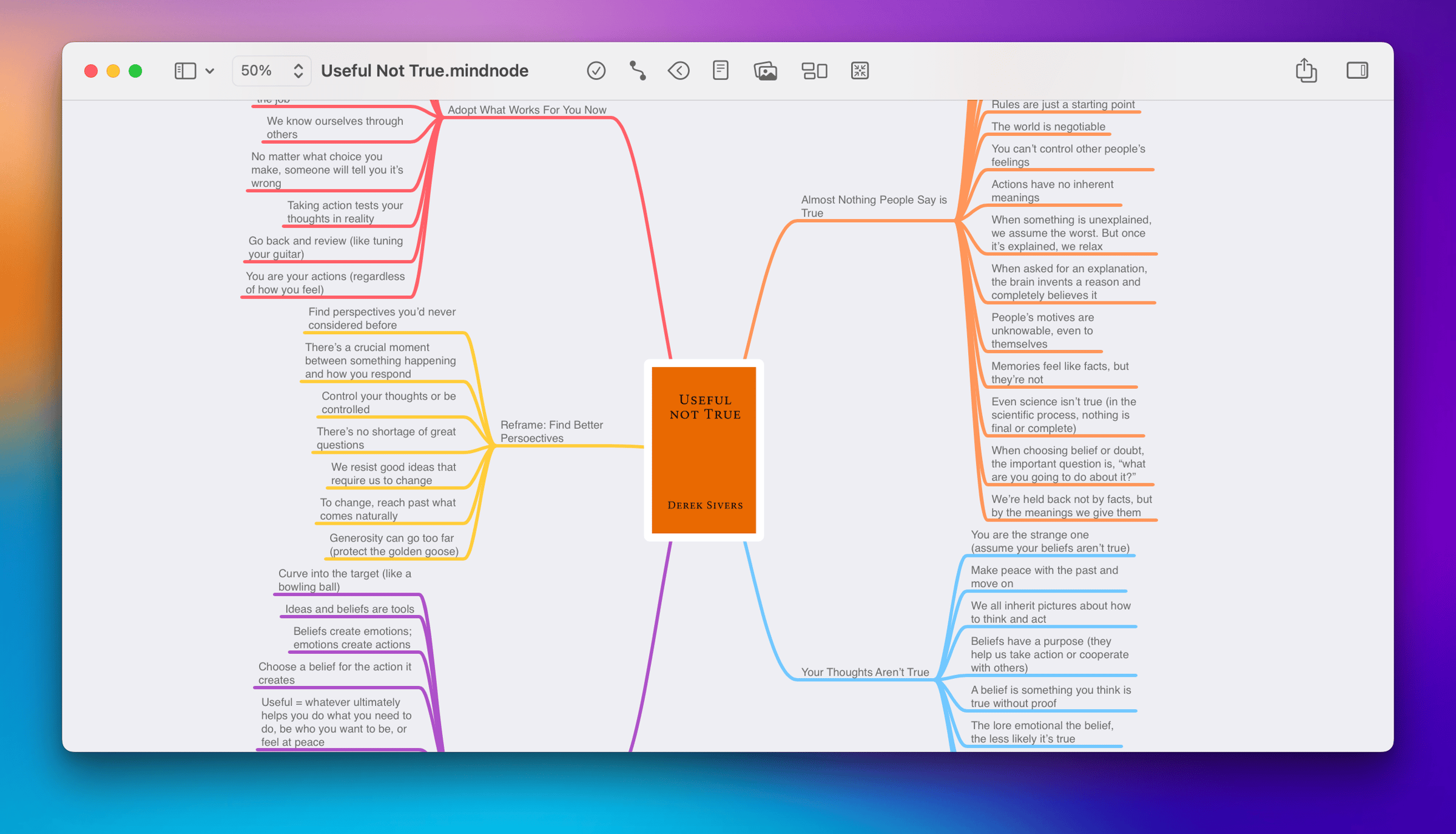Select node You are the strange one

tap(1050, 542)
